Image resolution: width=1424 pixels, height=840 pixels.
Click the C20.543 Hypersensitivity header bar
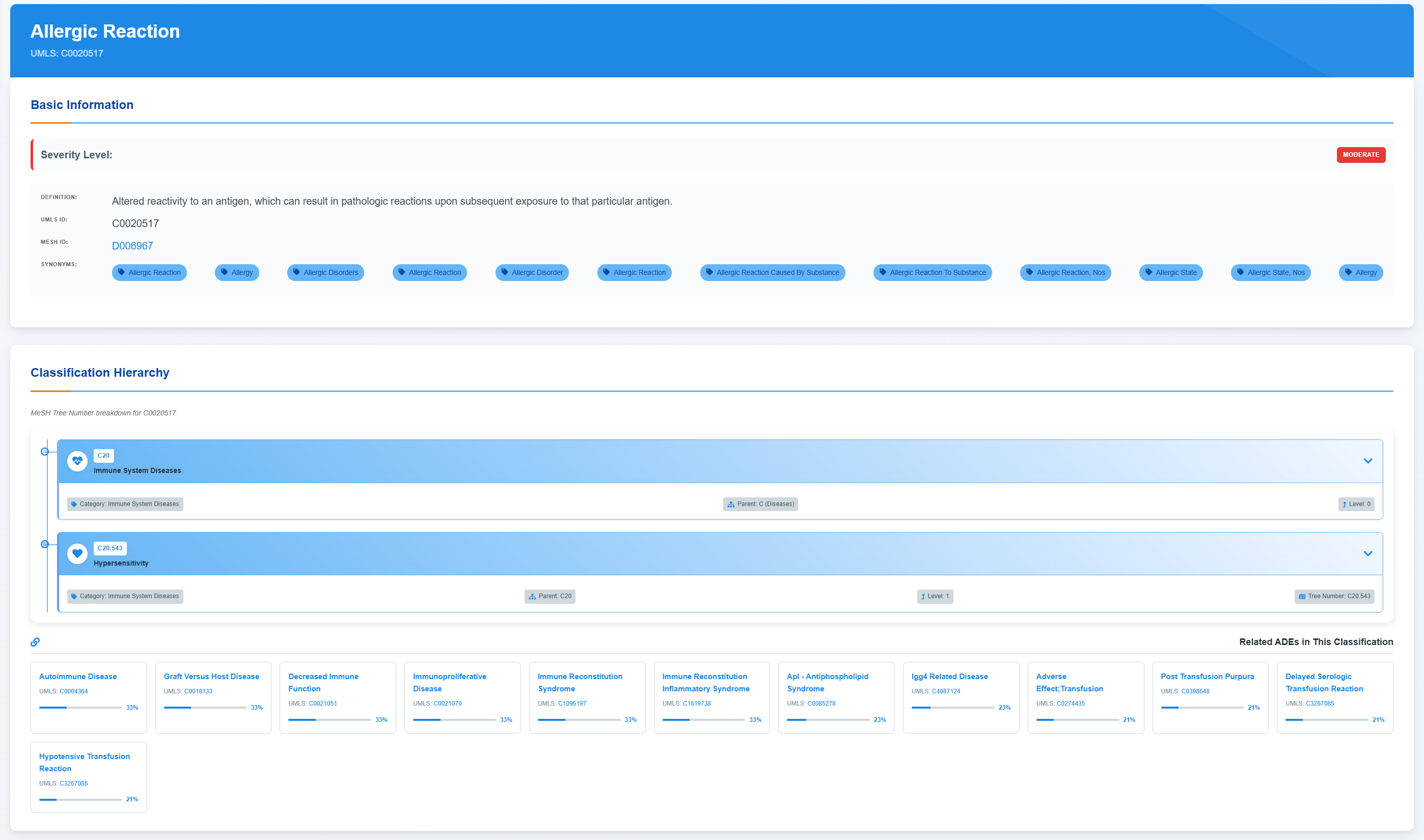679,553
